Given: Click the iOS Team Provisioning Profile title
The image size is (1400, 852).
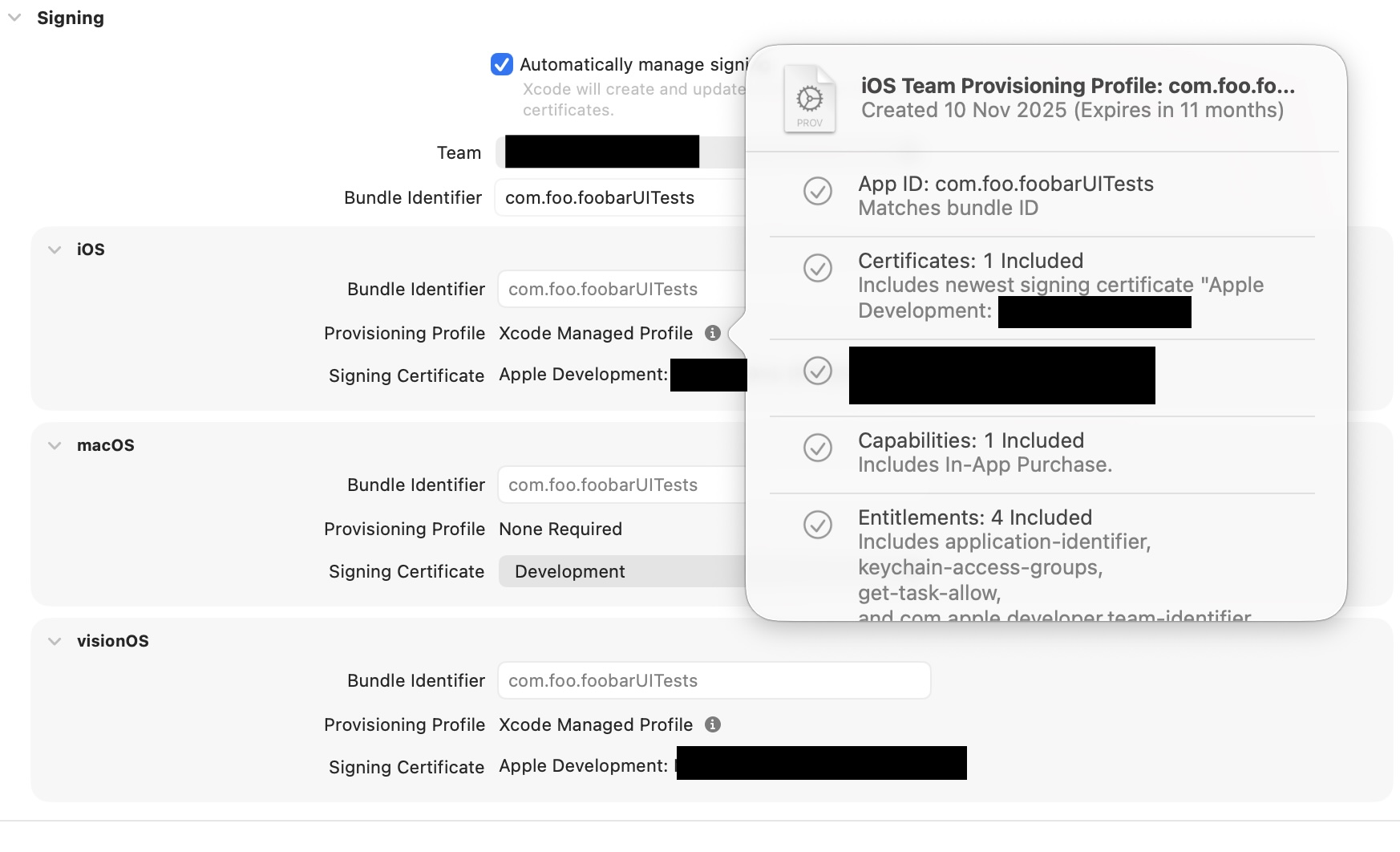Looking at the screenshot, I should tap(1077, 86).
